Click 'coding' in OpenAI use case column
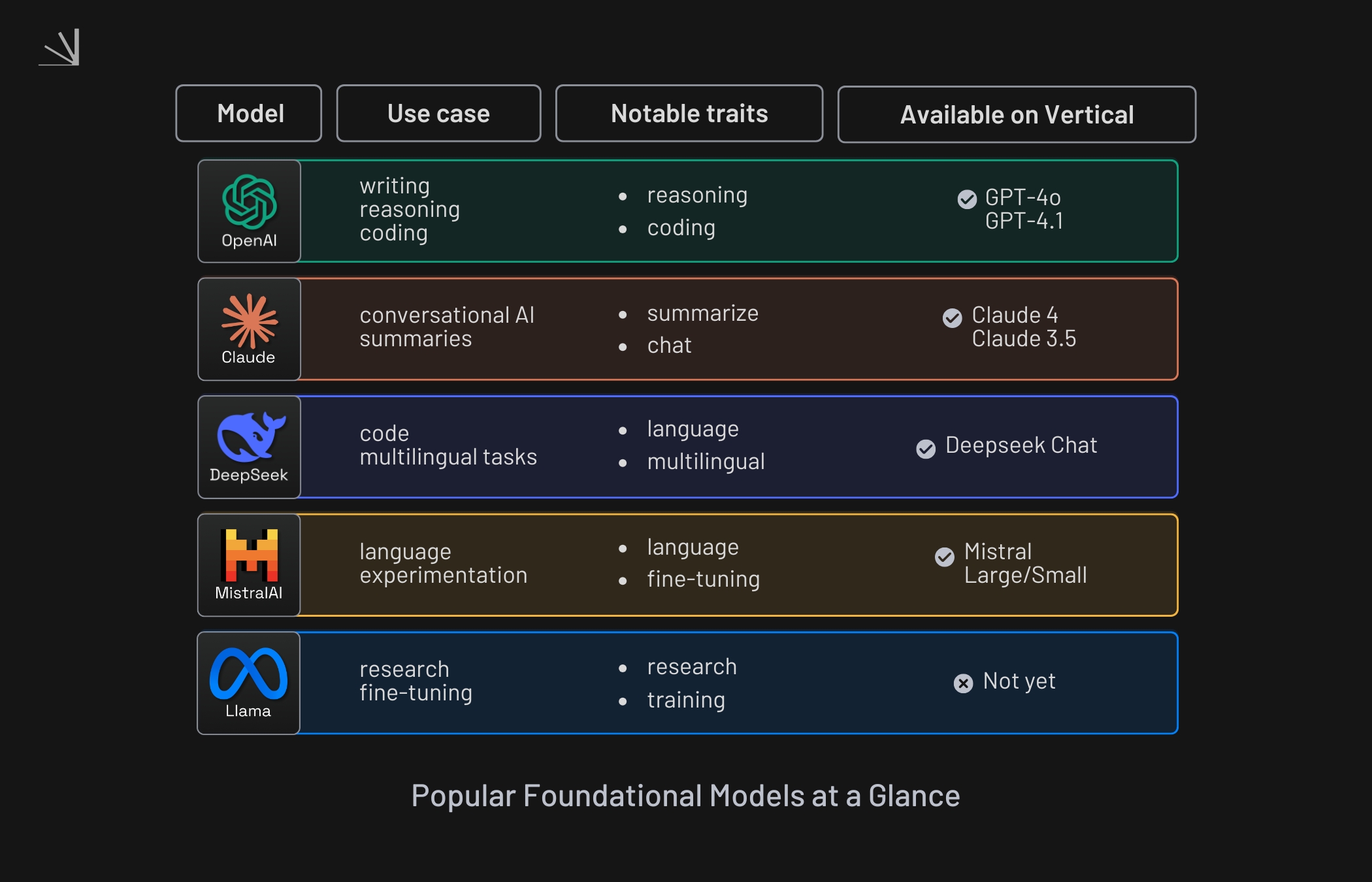Image resolution: width=1372 pixels, height=882 pixels. point(393,234)
